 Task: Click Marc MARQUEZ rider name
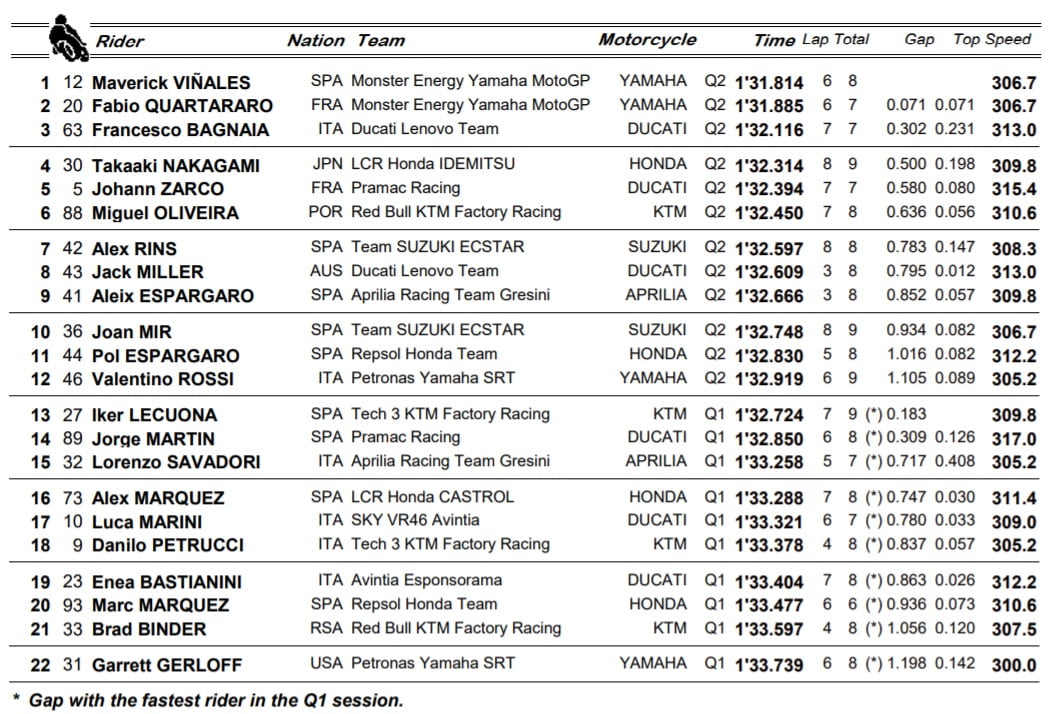pos(160,605)
